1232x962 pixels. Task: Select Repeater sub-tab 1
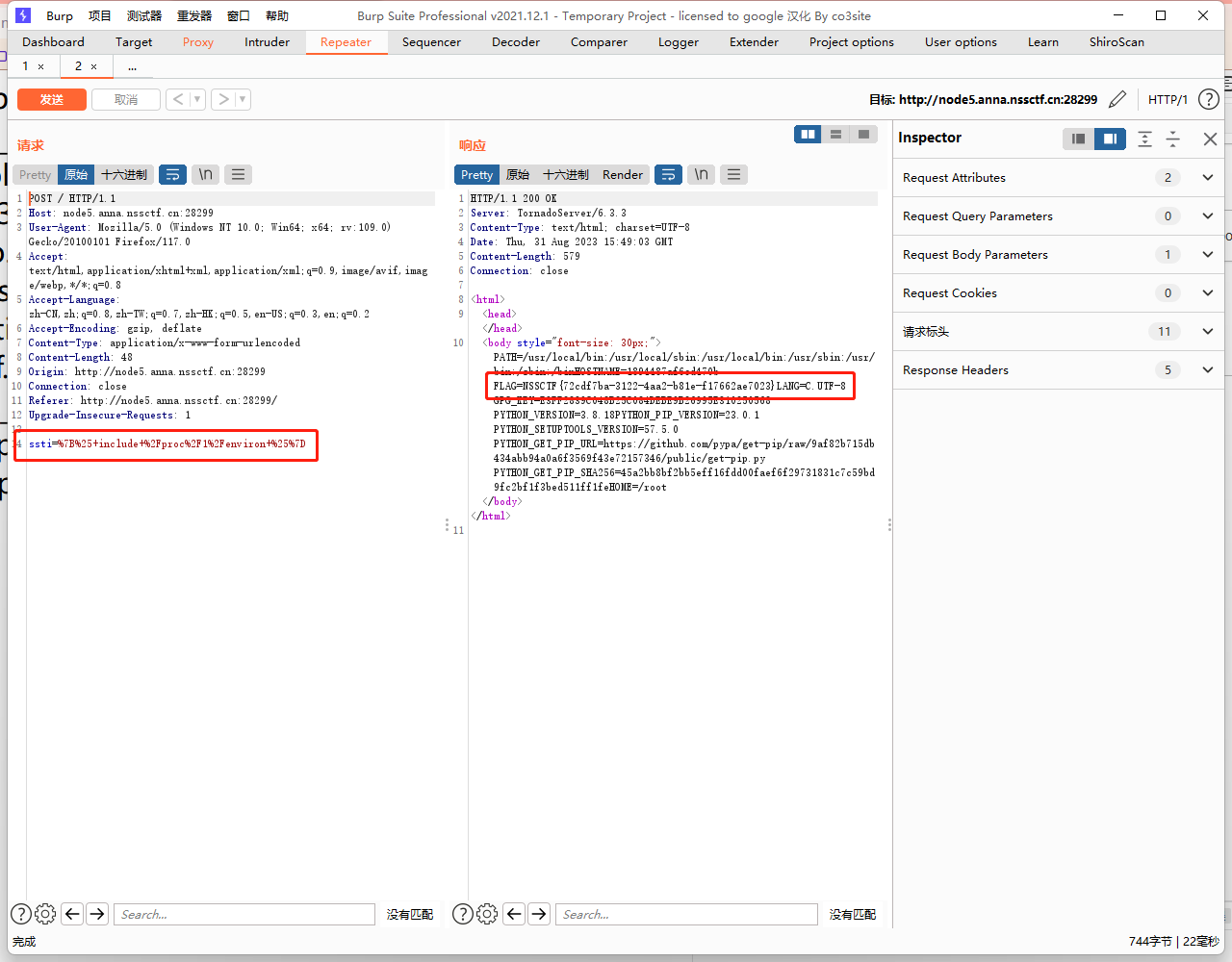pyautogui.click(x=26, y=65)
